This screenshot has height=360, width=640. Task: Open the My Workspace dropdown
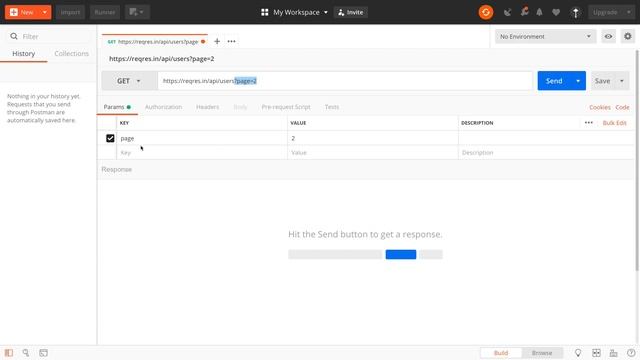[x=300, y=12]
